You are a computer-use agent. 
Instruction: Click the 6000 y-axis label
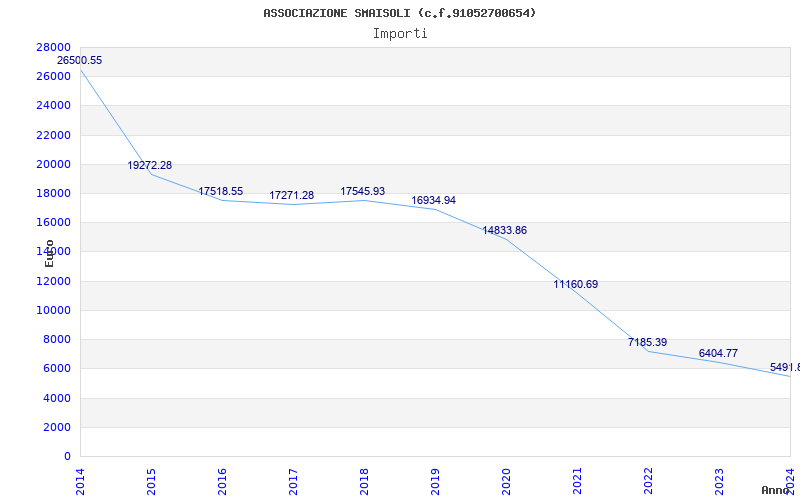[x=57, y=368]
